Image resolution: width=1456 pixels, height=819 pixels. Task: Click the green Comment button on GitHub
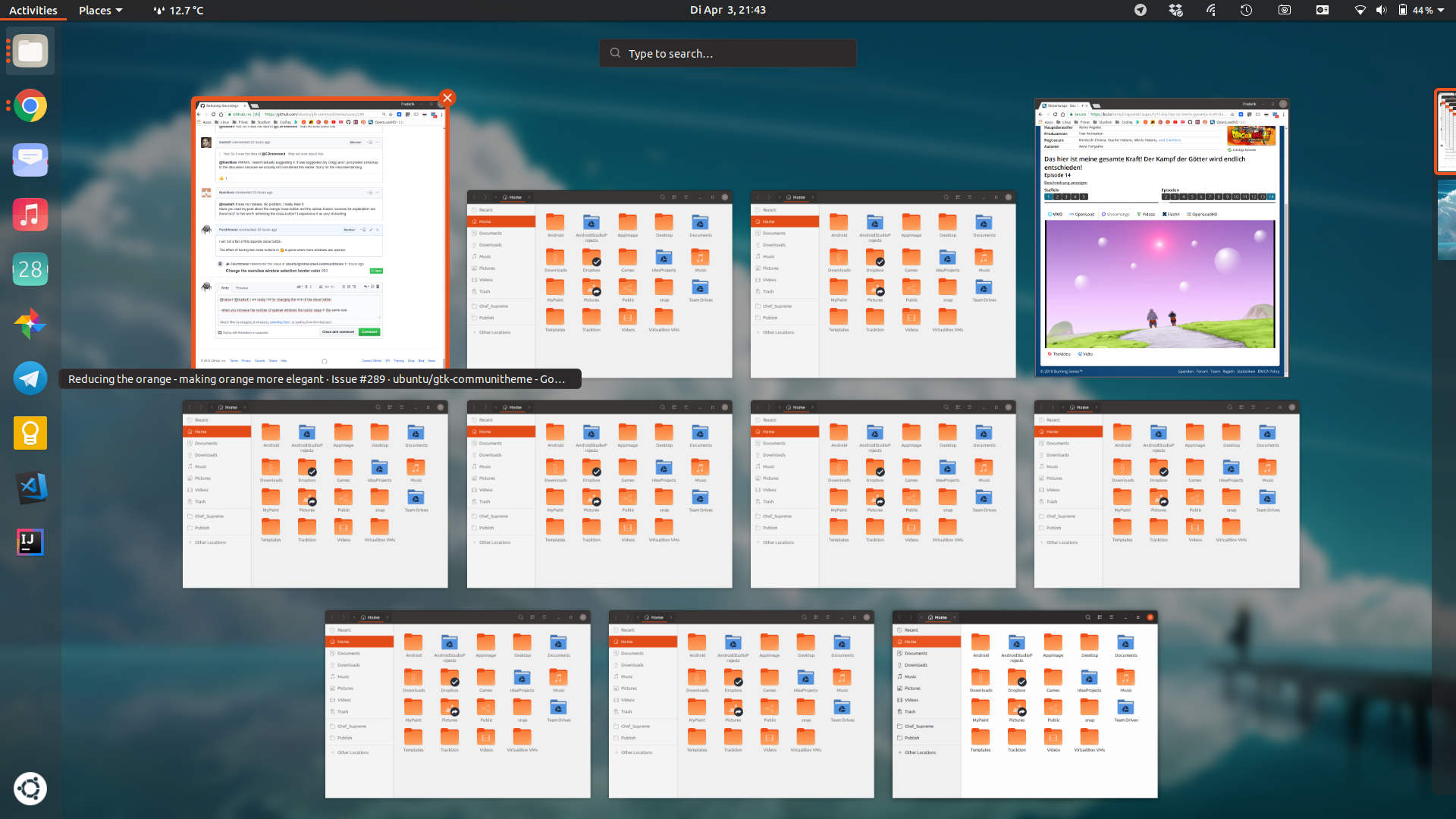(x=369, y=332)
